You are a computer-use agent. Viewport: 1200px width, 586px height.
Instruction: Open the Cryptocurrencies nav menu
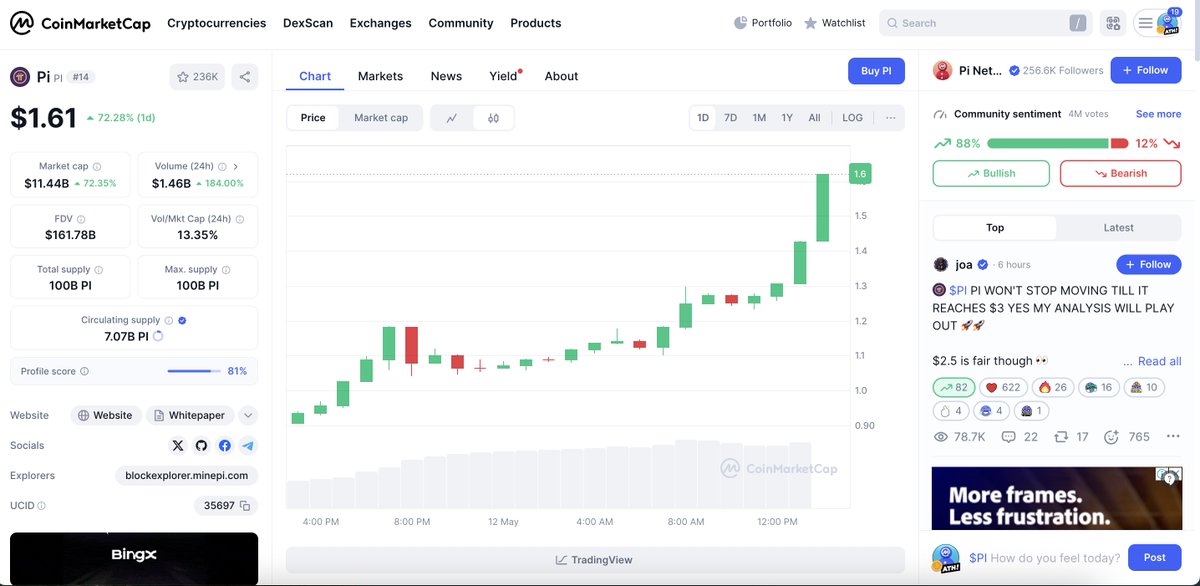click(216, 23)
